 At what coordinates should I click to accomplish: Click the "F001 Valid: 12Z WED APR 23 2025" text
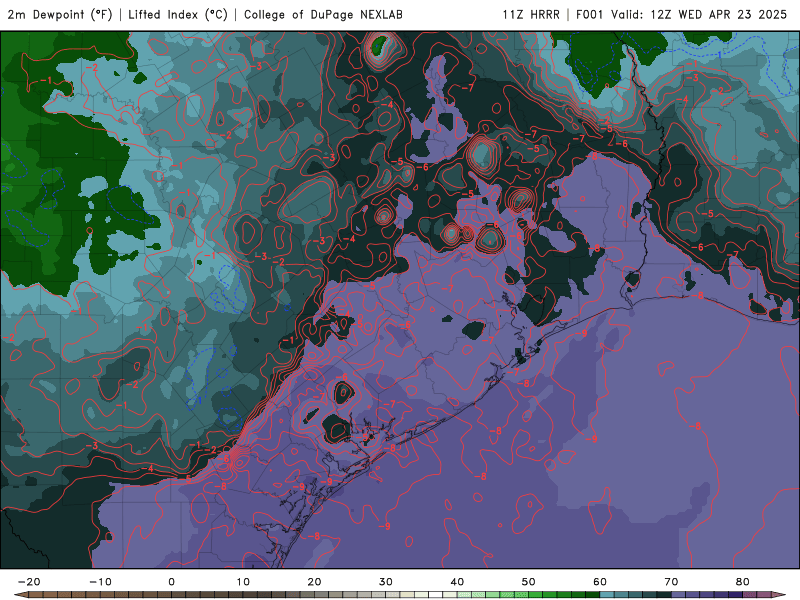coord(681,15)
